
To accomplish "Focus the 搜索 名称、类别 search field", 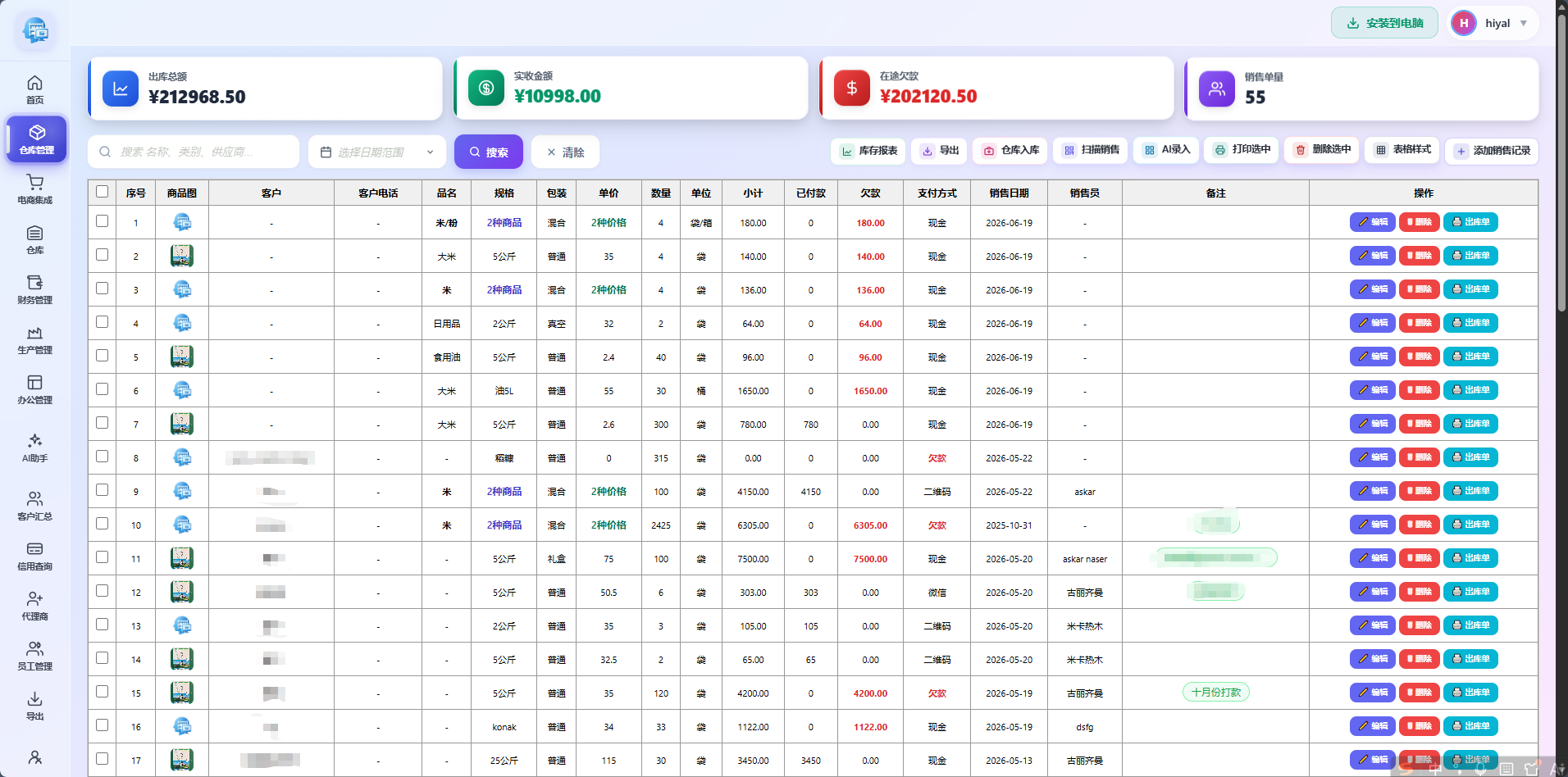I will 194,152.
